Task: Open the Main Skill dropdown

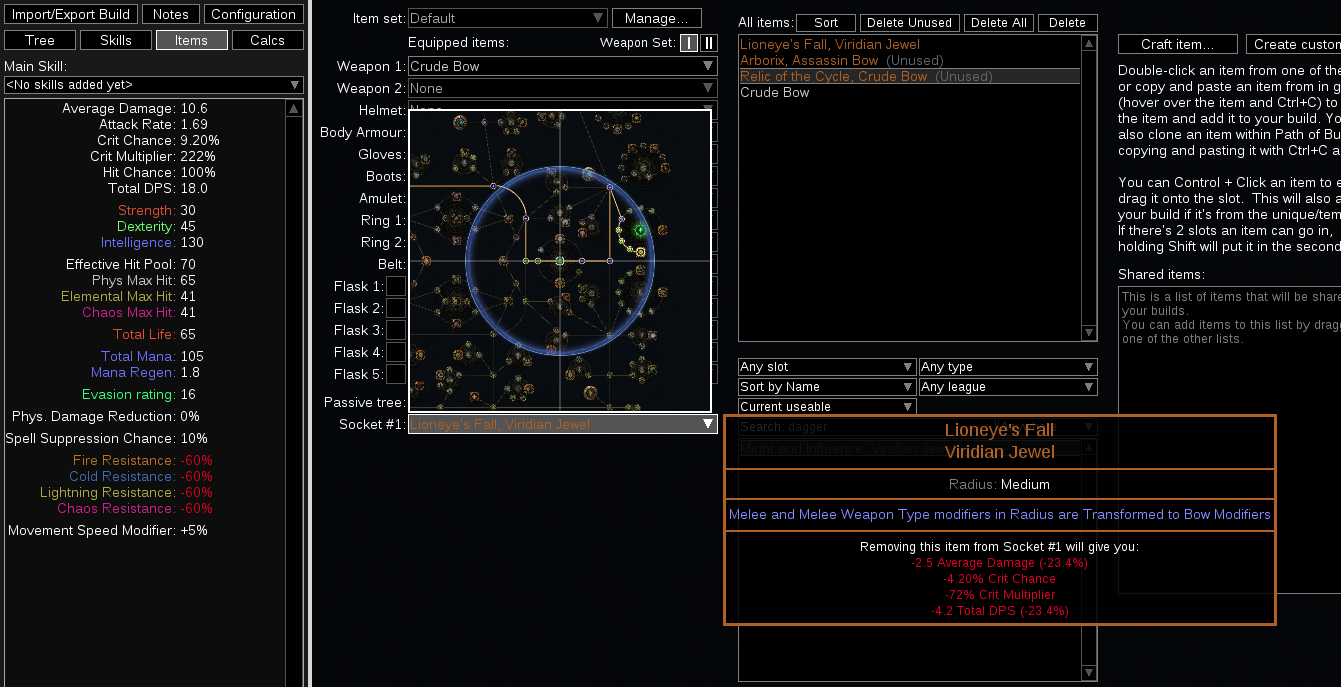Action: coord(154,85)
